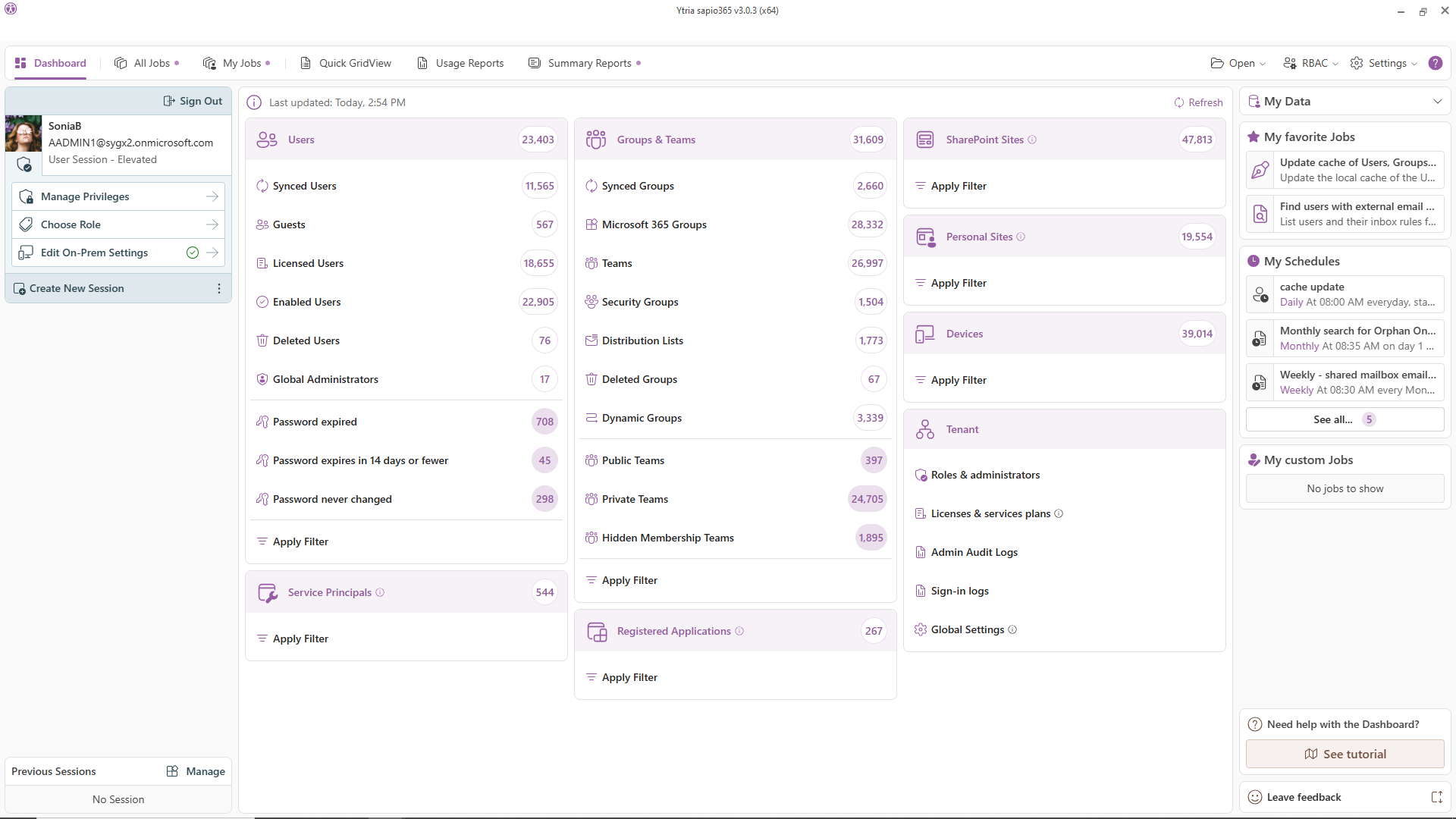Click the Registered Applications icon
Viewport: 1456px width, 819px height.
[x=597, y=631]
